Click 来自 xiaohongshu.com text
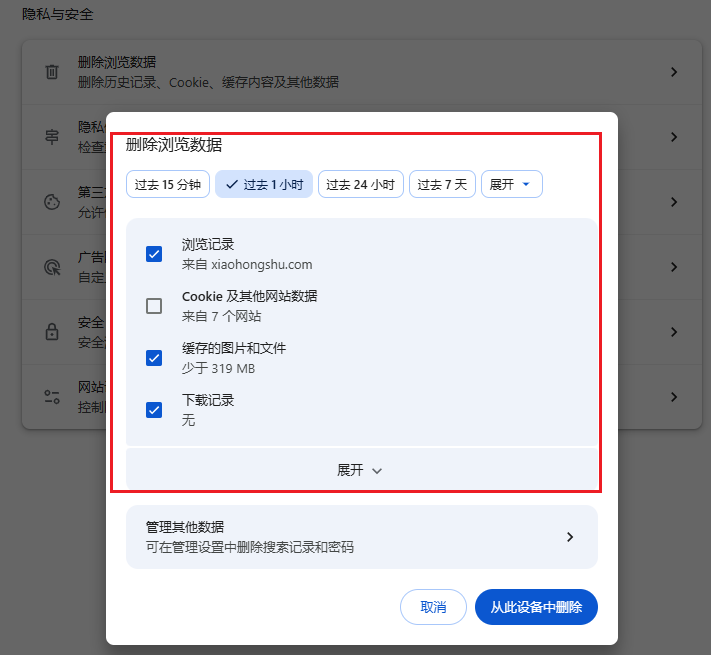 [247, 264]
